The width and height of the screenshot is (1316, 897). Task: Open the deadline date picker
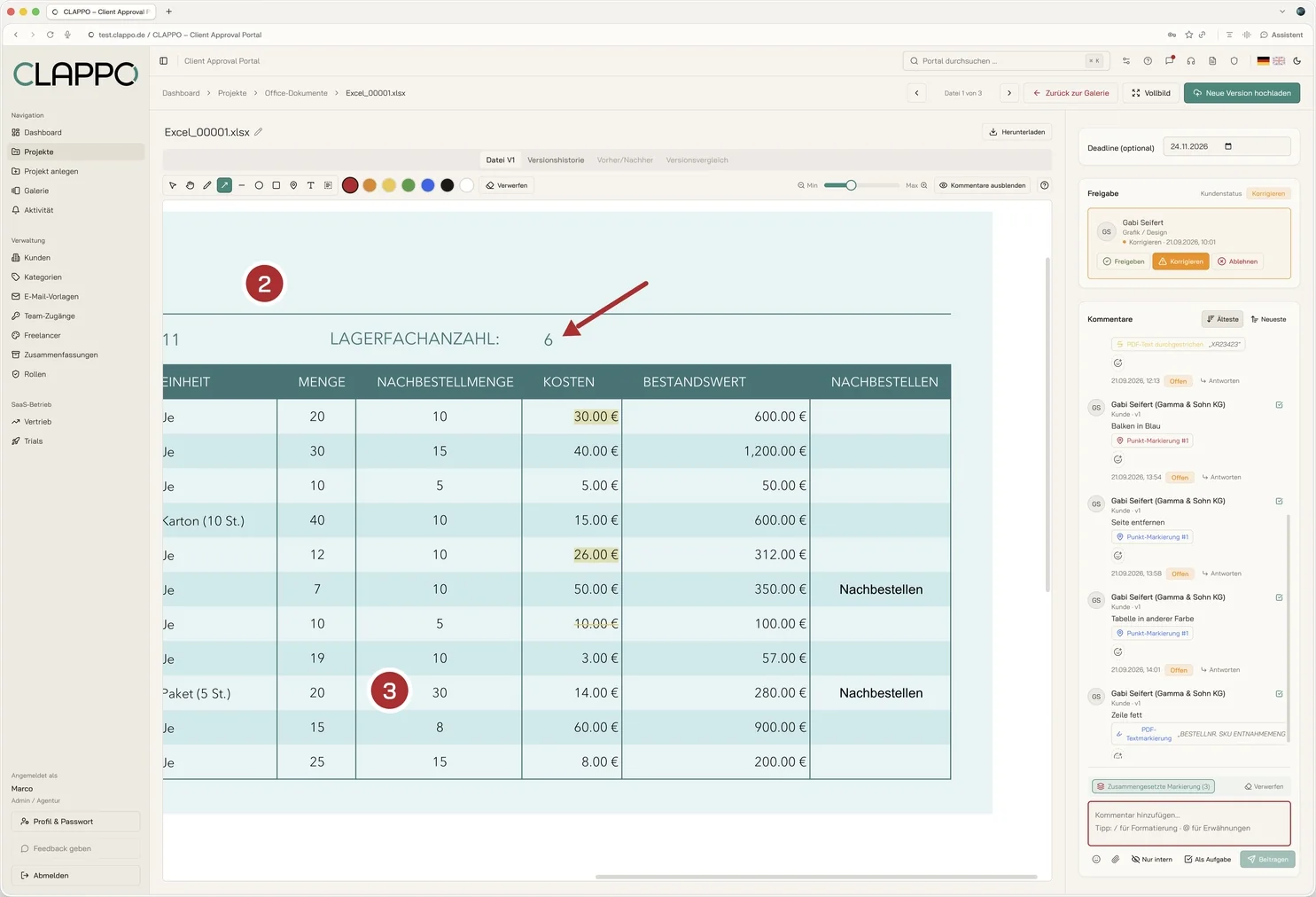click(1228, 146)
